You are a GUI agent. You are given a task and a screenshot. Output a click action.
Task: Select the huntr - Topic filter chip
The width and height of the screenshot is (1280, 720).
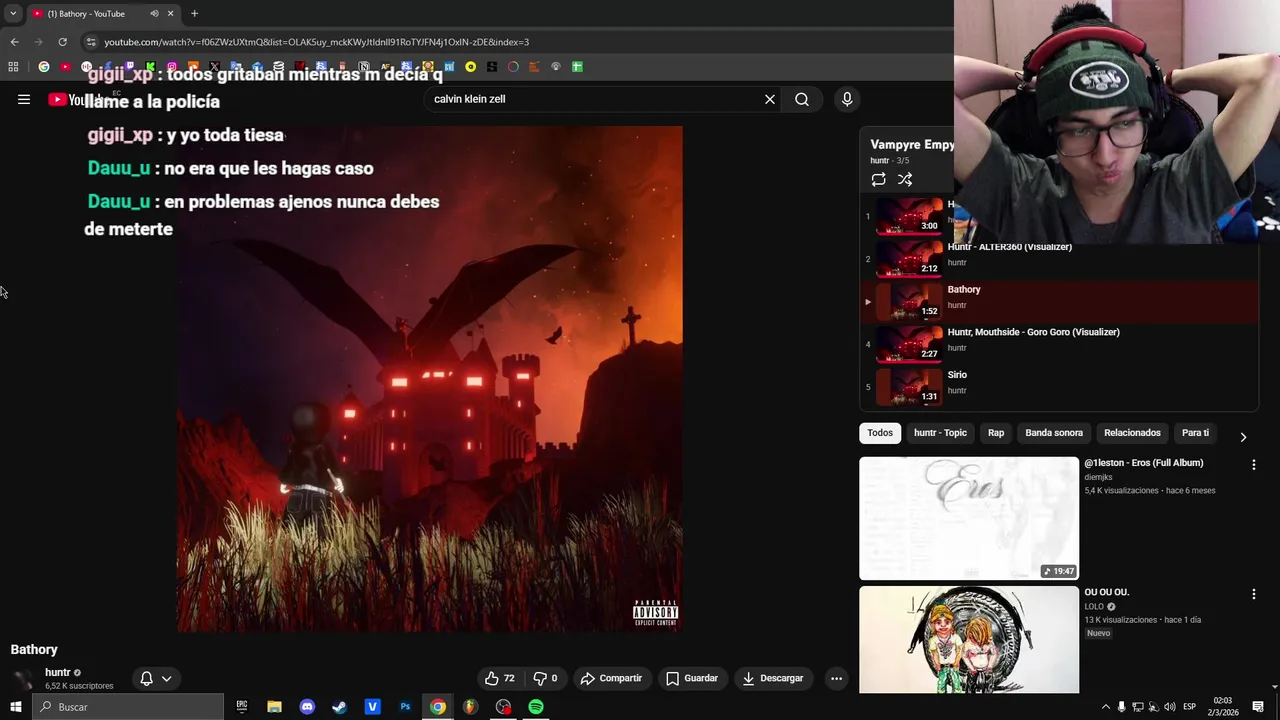click(940, 433)
